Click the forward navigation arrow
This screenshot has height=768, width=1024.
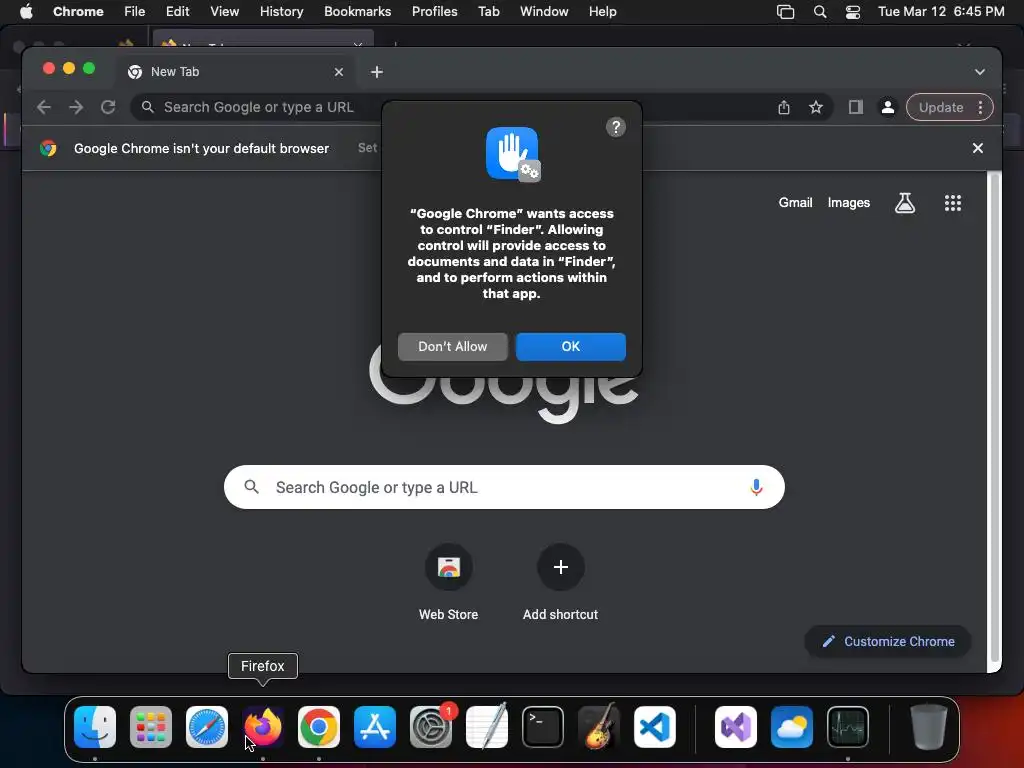pyautogui.click(x=76, y=107)
